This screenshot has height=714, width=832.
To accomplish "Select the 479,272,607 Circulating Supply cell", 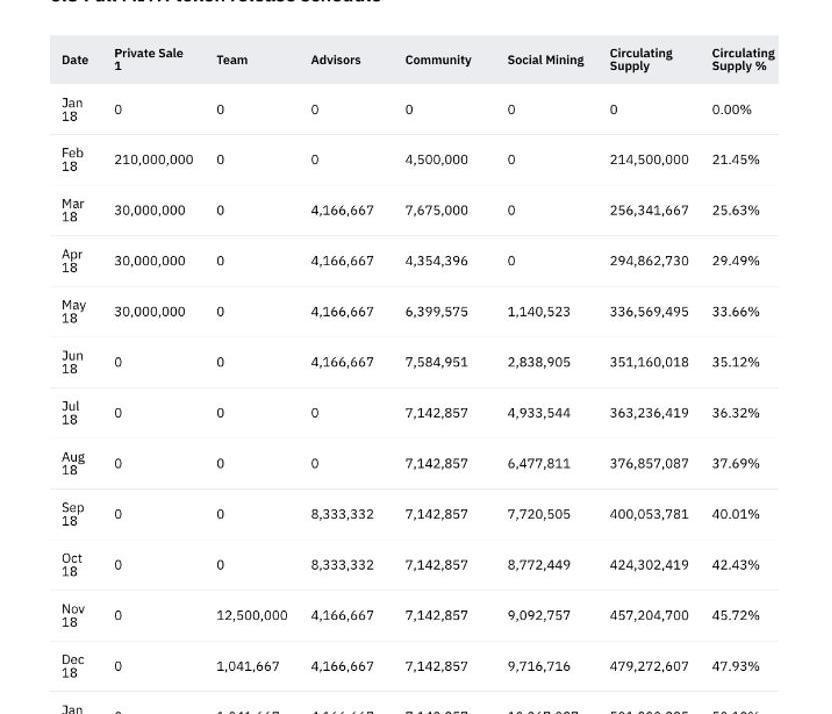I will pyautogui.click(x=649, y=666).
